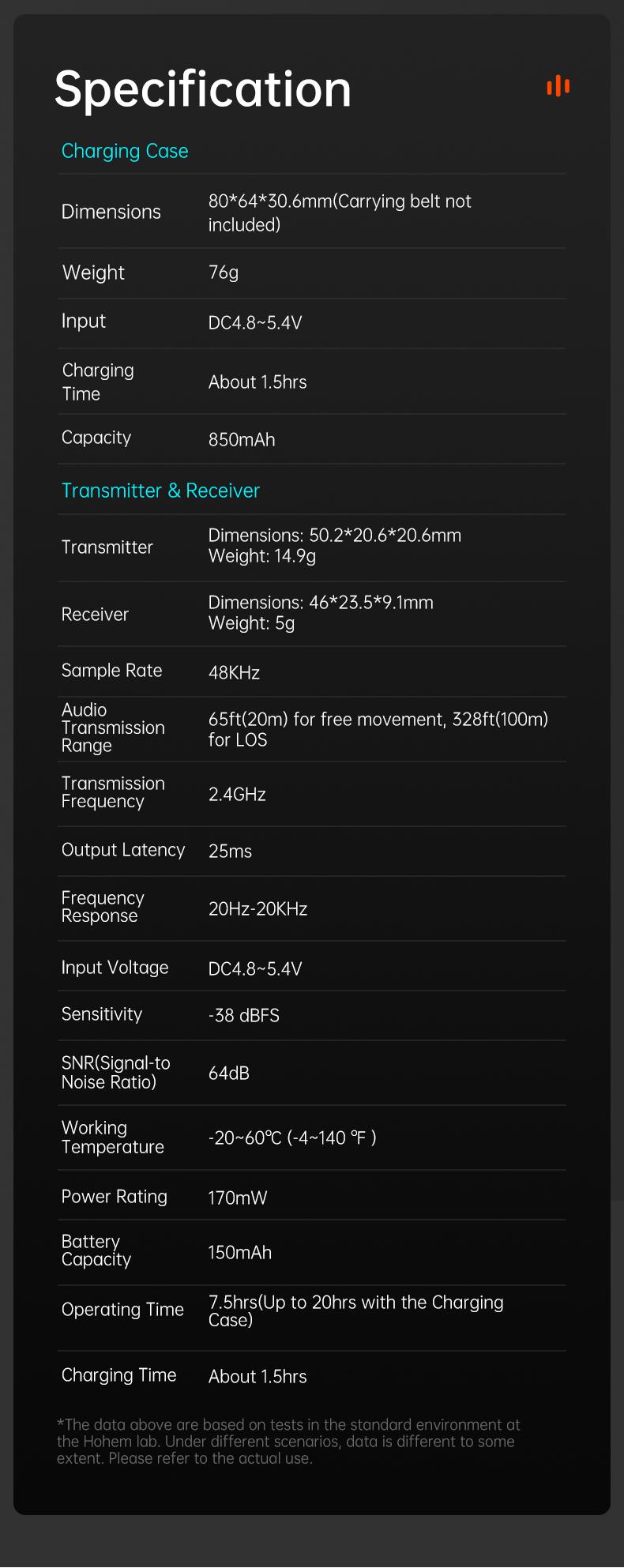624x1568 pixels.
Task: Click the Specification title heading
Action: tap(203, 88)
